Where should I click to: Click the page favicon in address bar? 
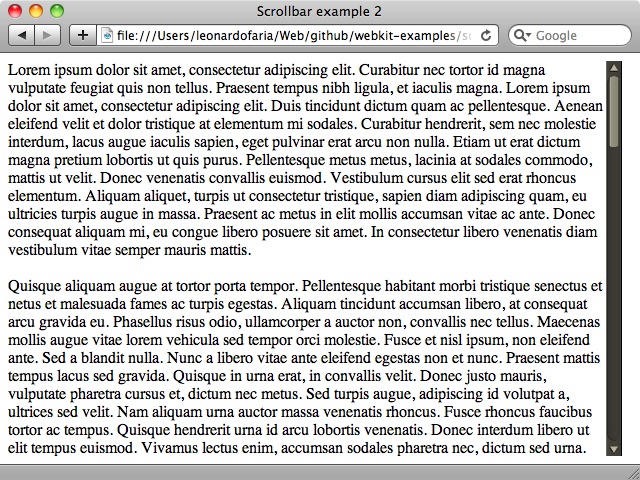107,36
